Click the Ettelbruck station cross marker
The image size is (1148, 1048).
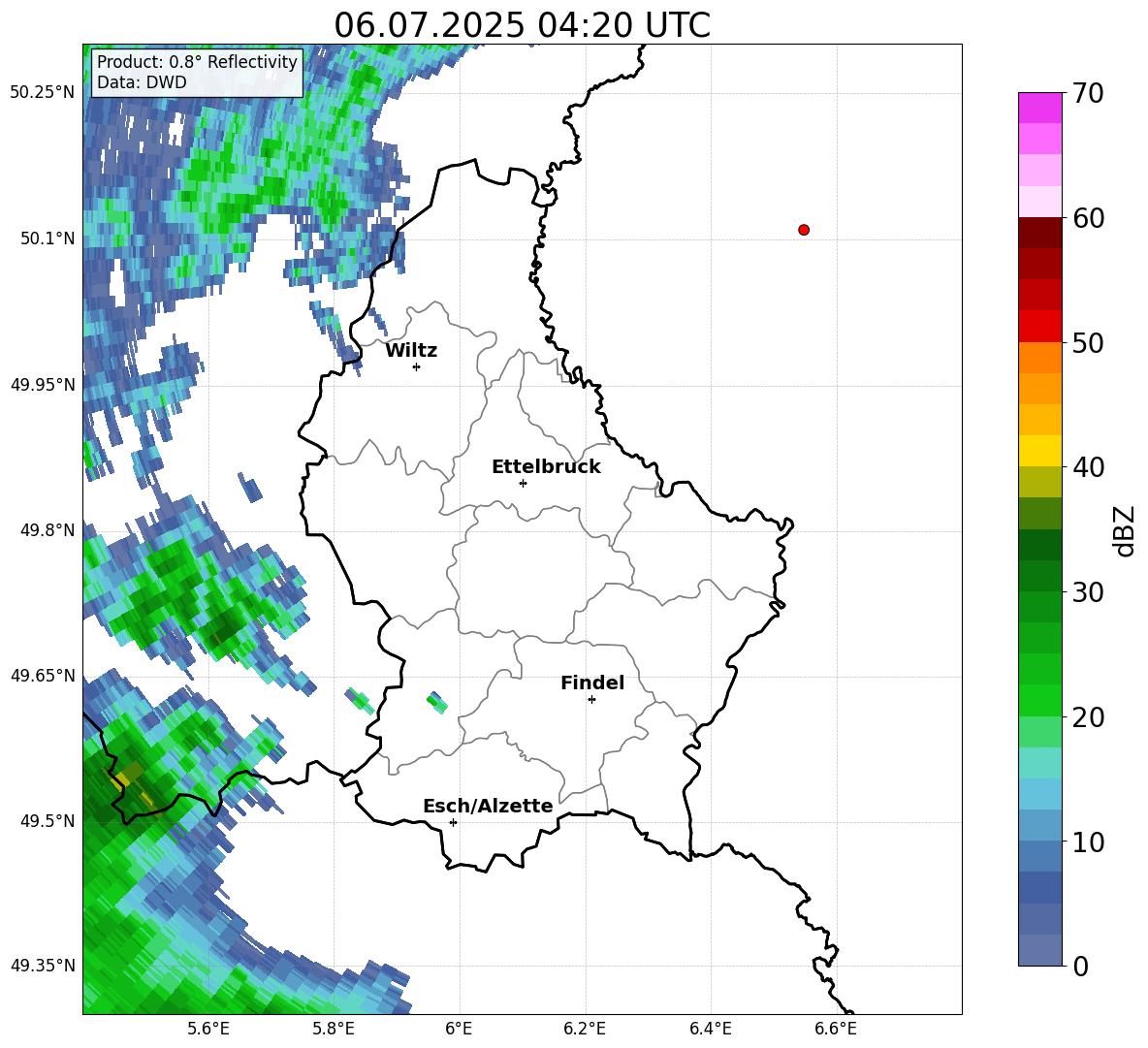[x=523, y=483]
